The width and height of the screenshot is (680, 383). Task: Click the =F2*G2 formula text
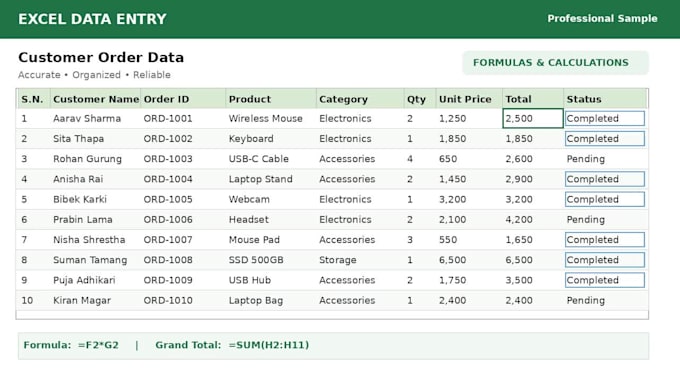click(x=98, y=345)
